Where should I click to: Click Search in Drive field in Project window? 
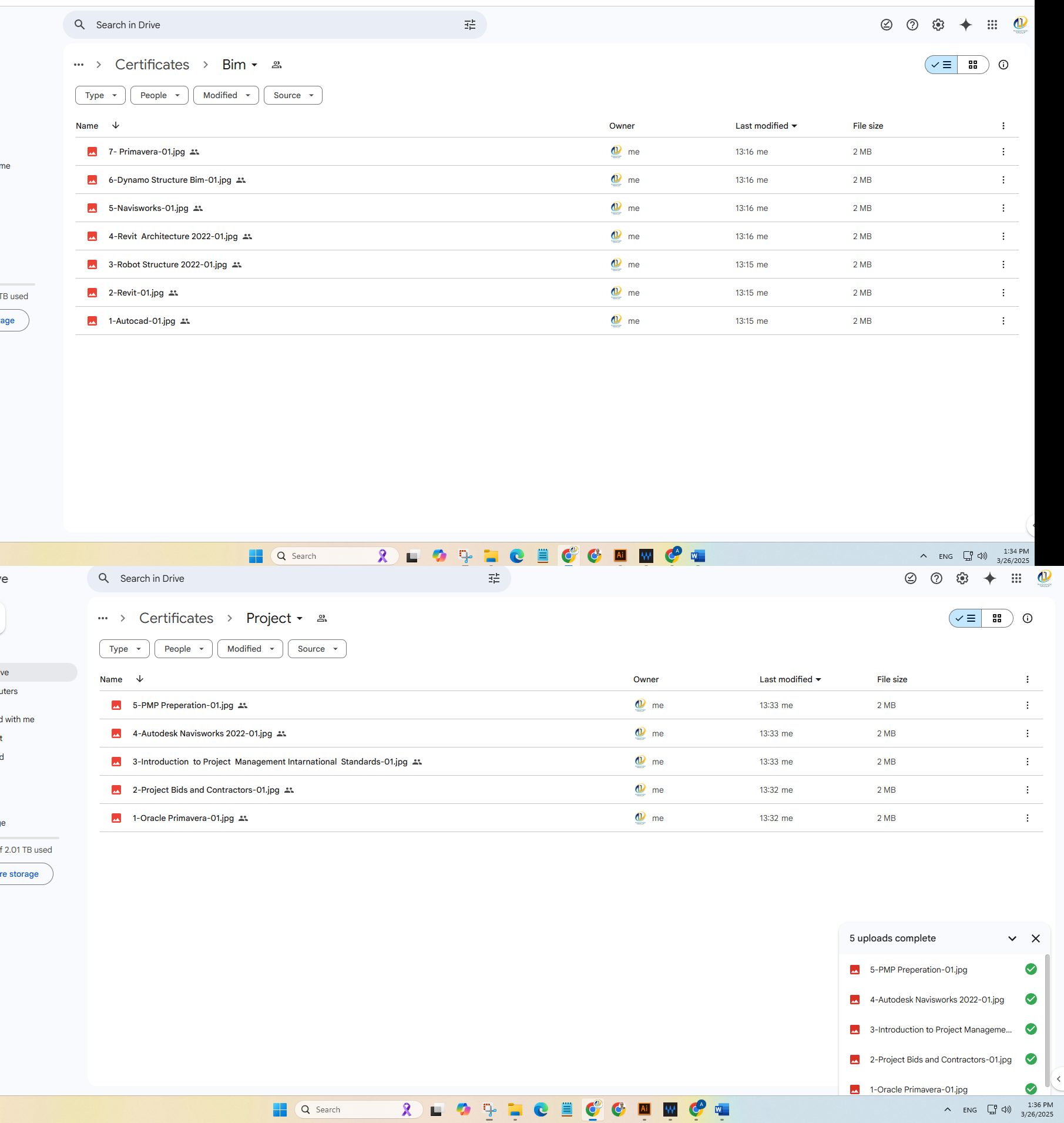click(299, 578)
